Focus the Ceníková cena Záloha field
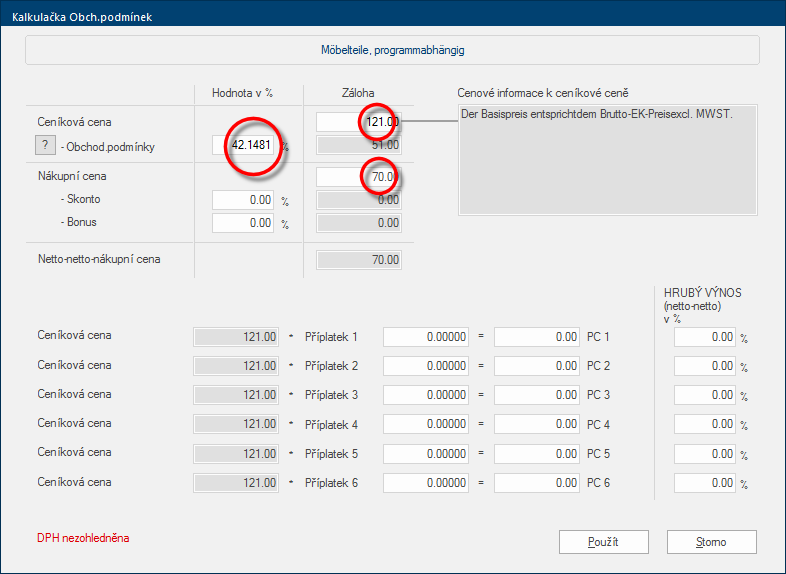This screenshot has height=574, width=786. coord(359,122)
